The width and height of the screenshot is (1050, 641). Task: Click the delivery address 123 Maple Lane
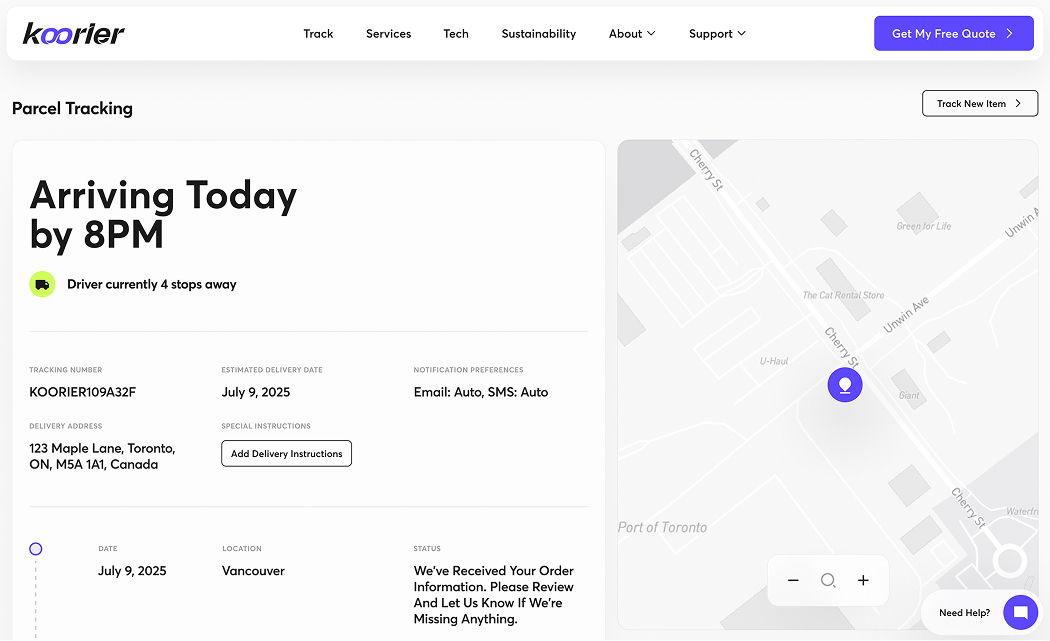tap(102, 456)
